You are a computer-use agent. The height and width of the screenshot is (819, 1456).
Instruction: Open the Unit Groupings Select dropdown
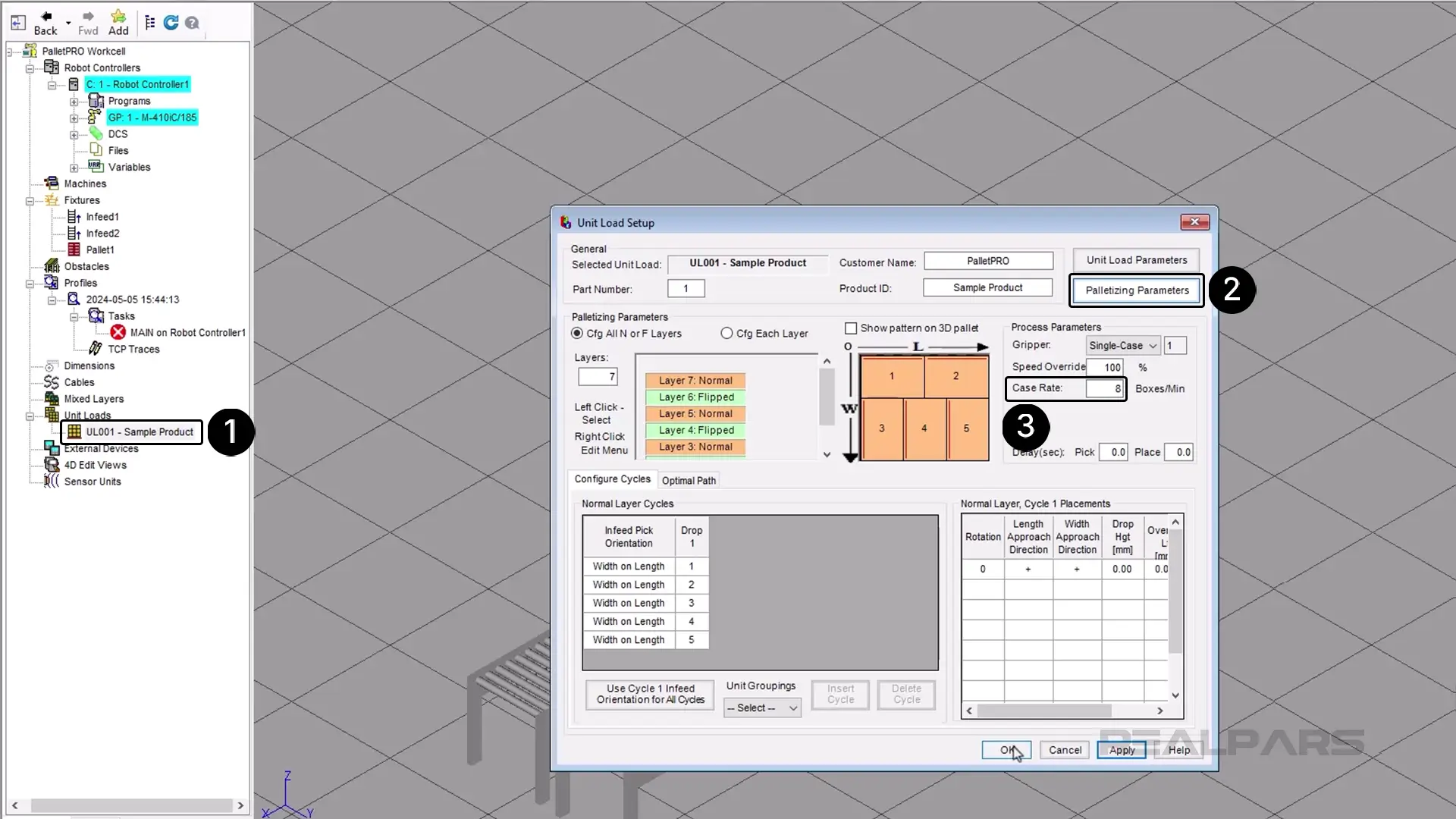(x=762, y=708)
